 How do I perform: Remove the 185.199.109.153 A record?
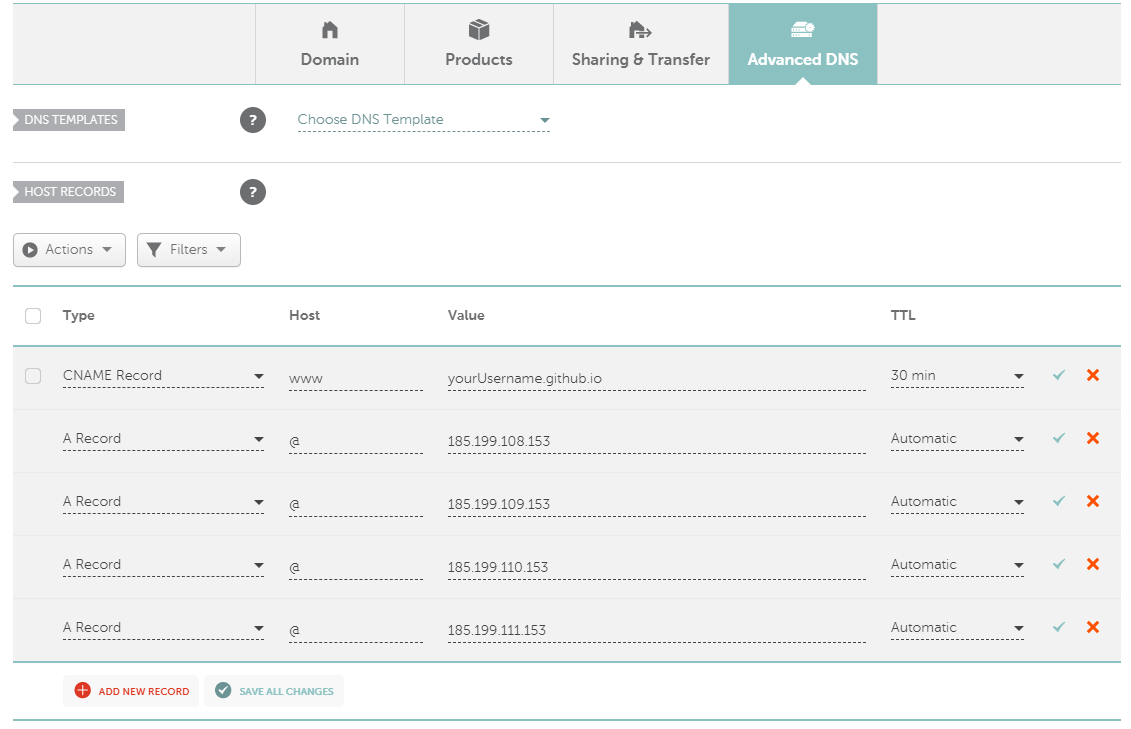point(1093,501)
